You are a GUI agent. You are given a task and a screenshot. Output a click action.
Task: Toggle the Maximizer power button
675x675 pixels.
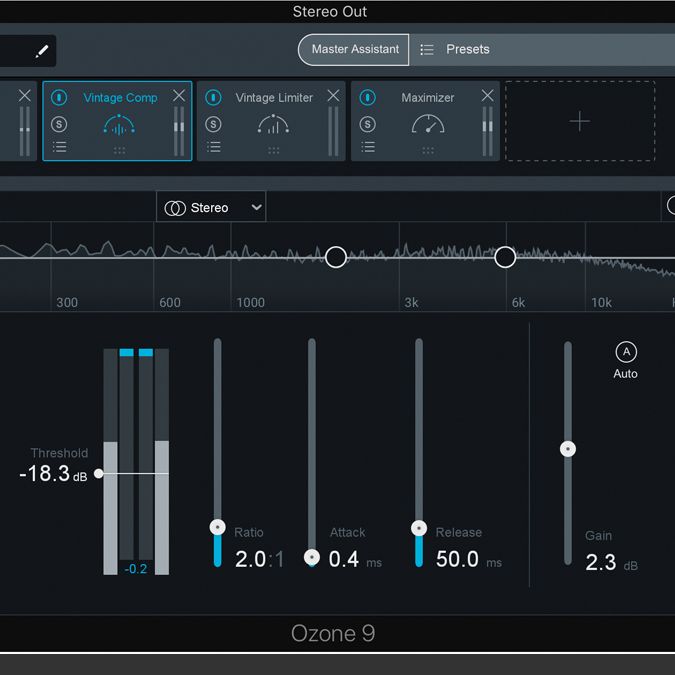click(x=367, y=97)
